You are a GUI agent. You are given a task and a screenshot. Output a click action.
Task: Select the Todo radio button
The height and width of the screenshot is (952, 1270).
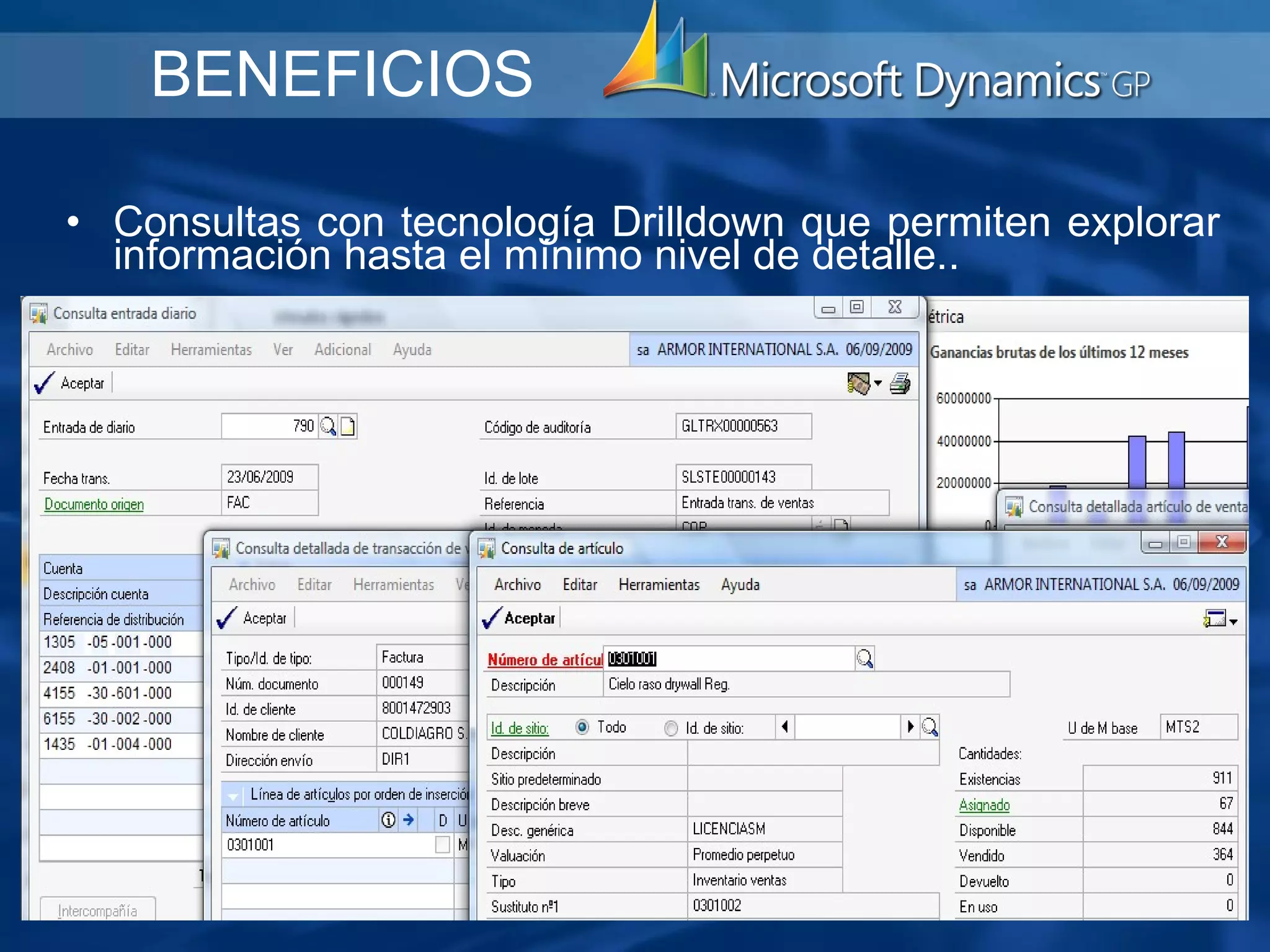[582, 727]
